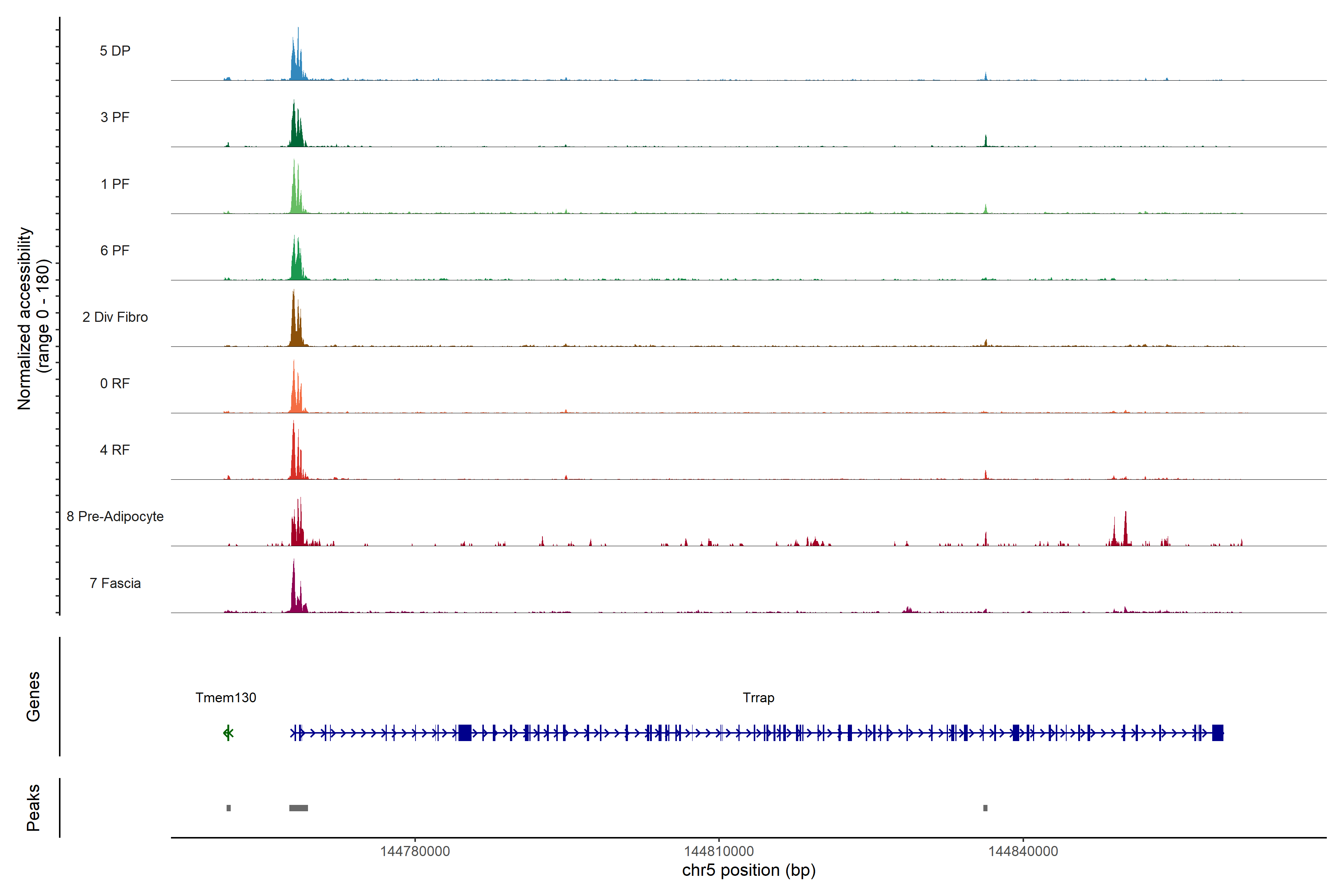1344x896 pixels.
Task: Click the 8 Pre-Adipocyte track label
Action: (115, 516)
